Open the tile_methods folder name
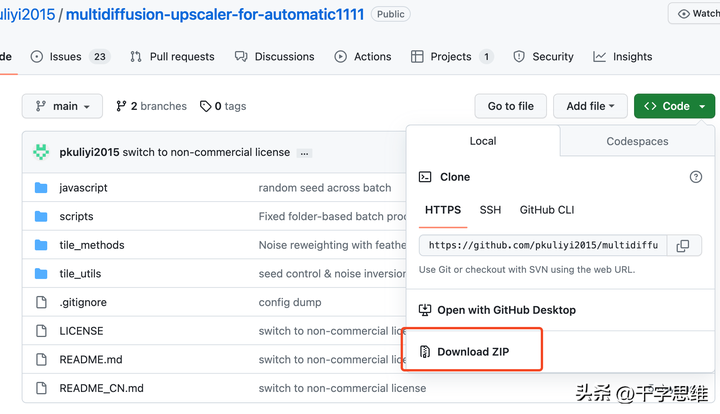This screenshot has height=414, width=720. [92, 245]
